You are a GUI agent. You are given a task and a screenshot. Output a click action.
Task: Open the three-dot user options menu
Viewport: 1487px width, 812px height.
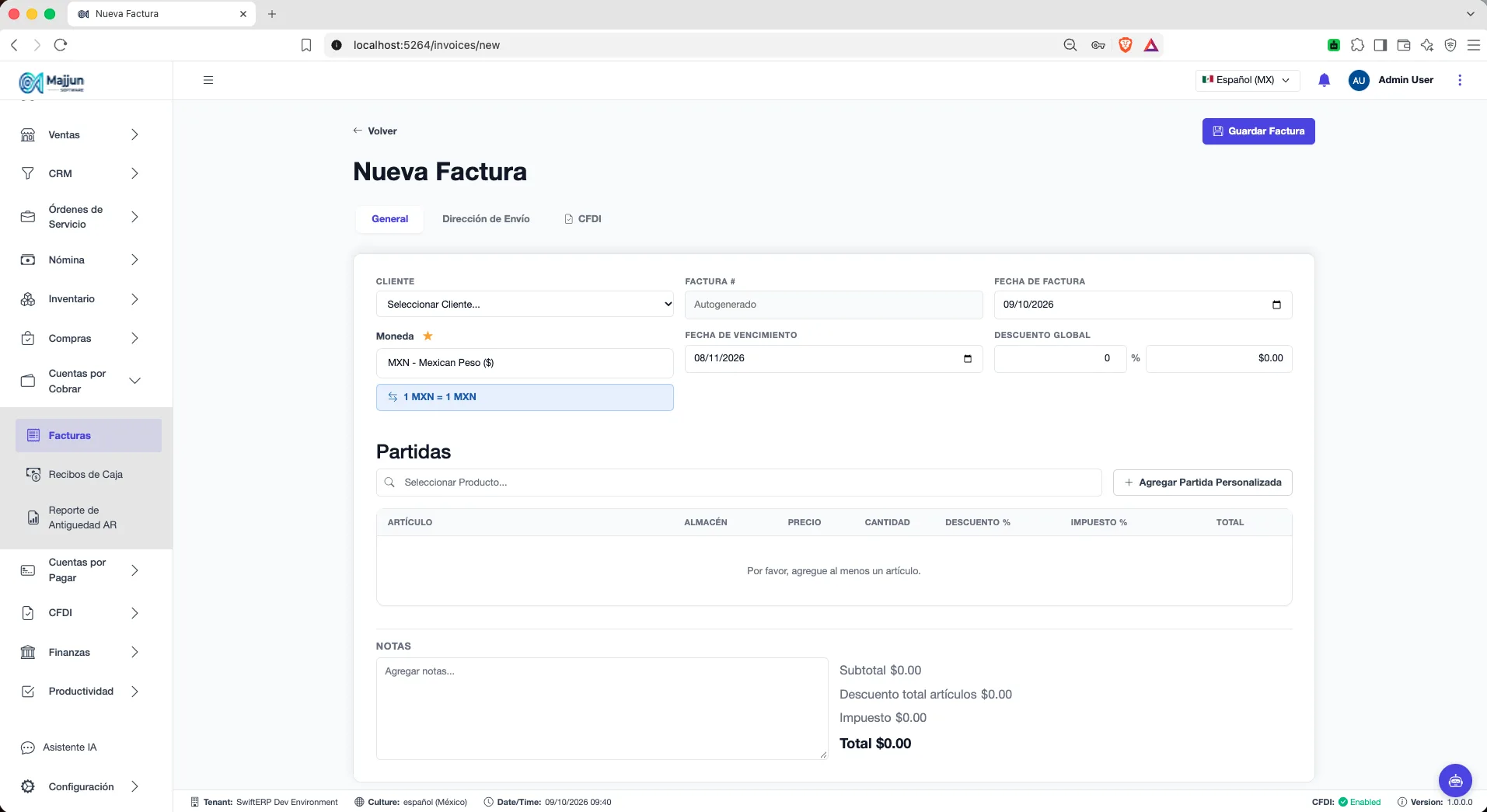coord(1460,80)
